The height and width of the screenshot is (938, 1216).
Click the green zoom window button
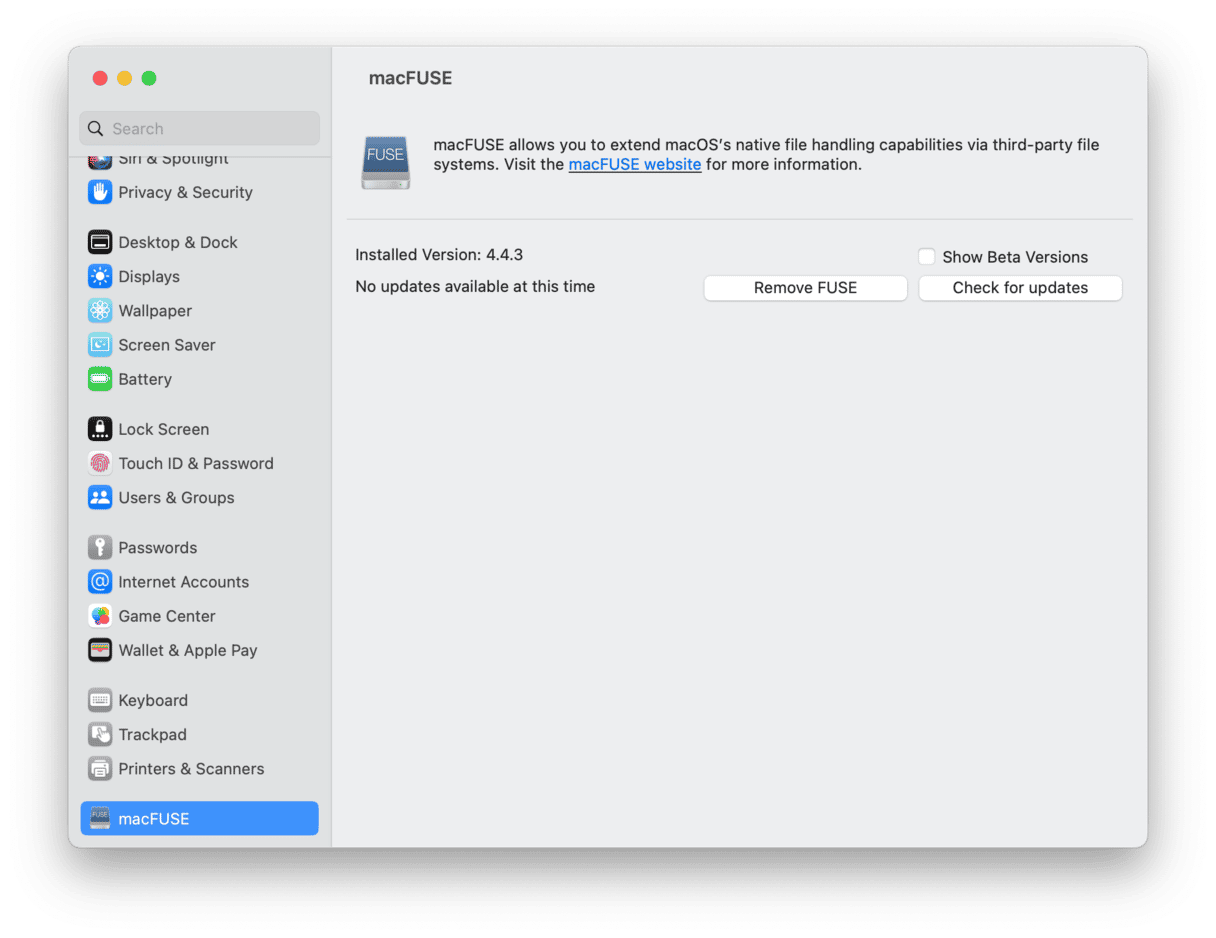click(149, 78)
